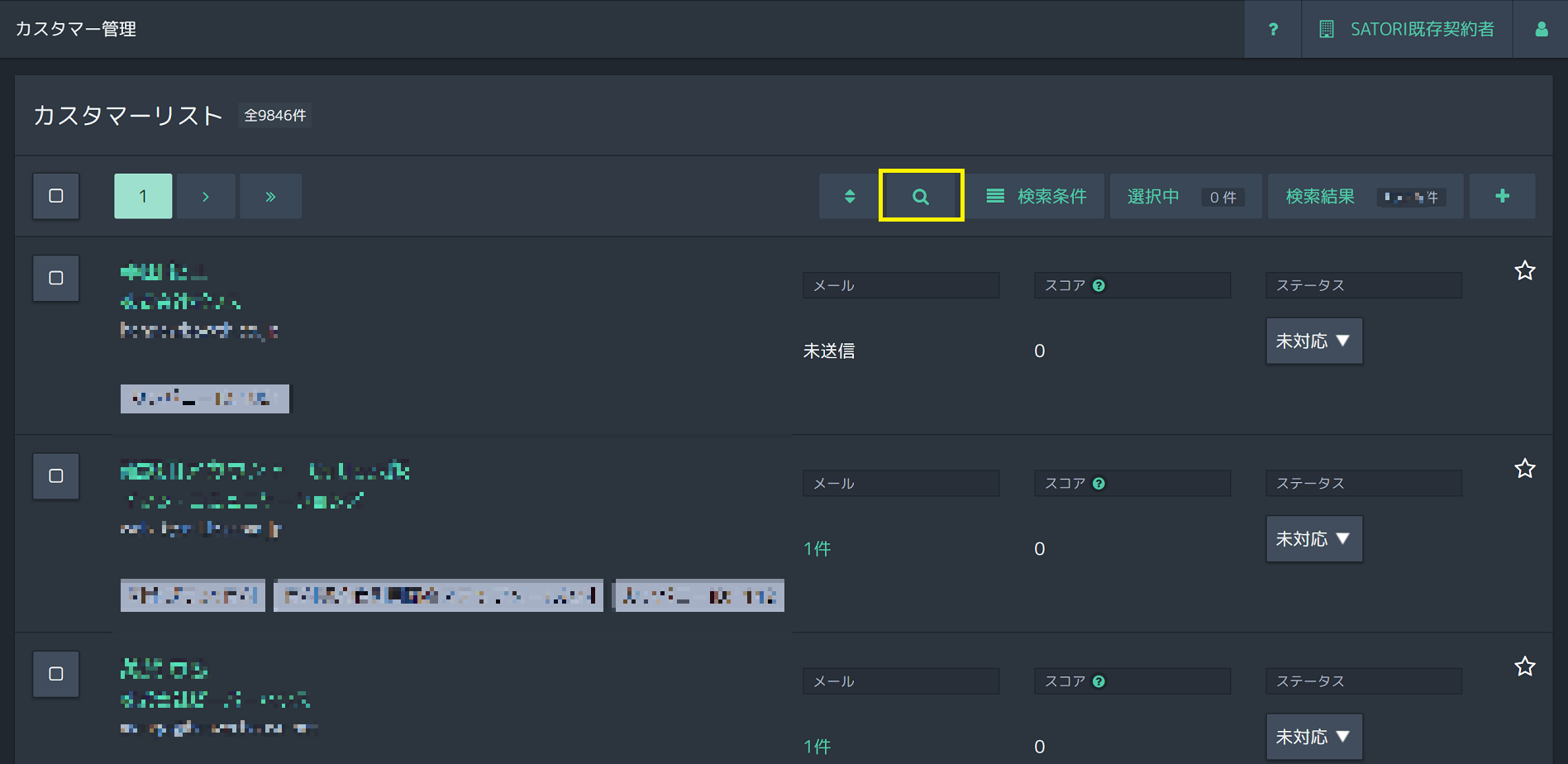Screen dimensions: 1568x764
Task: Check the second customer row checkbox
Action: tap(56, 475)
